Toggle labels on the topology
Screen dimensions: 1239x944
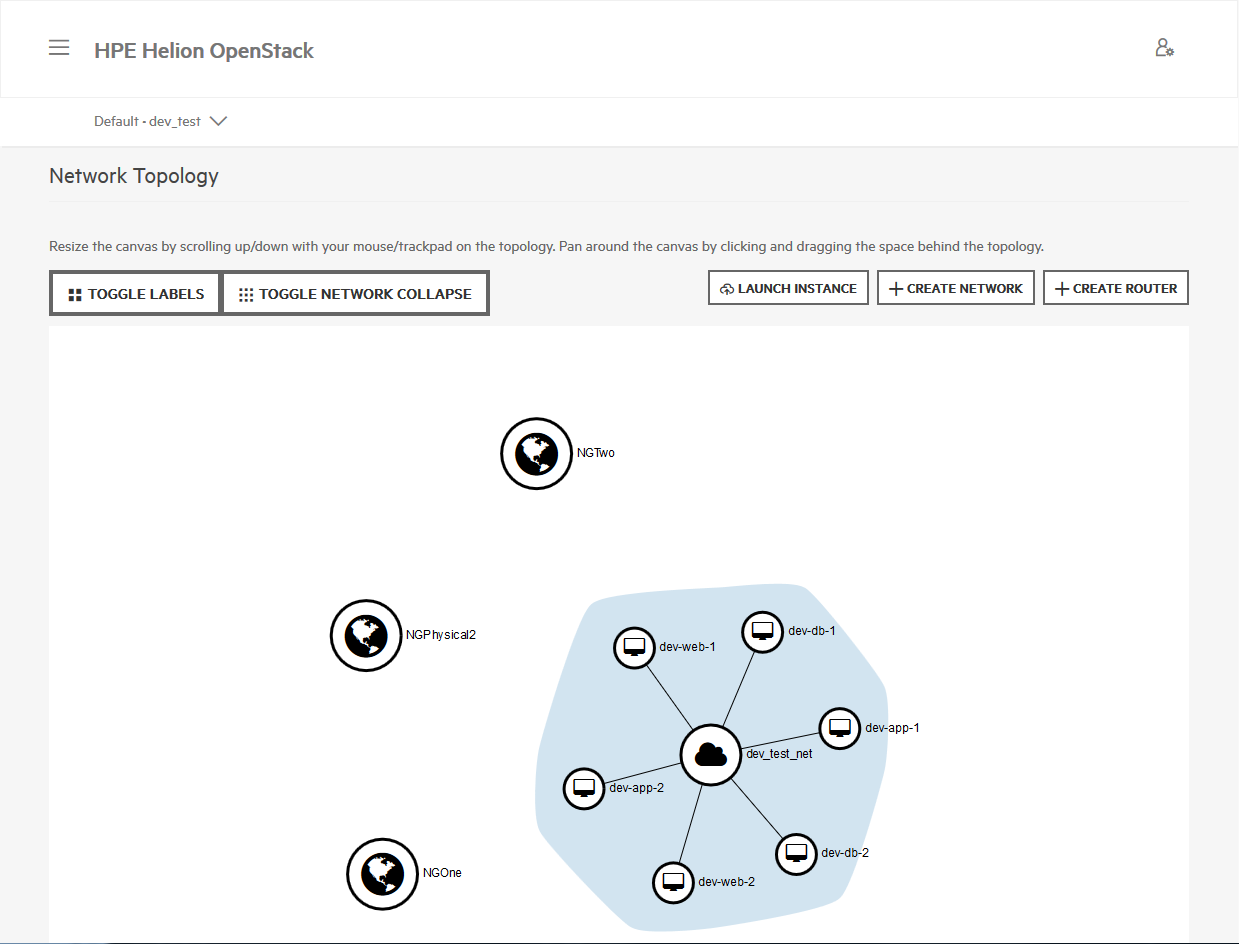(136, 294)
